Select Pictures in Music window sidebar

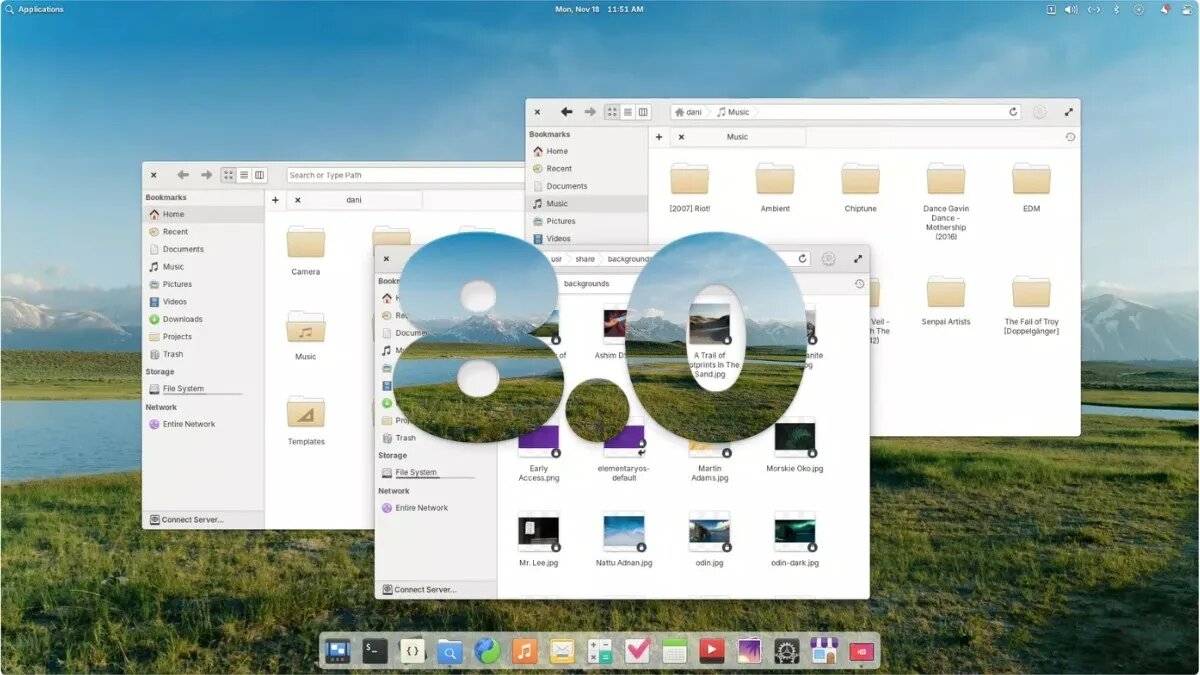click(x=588, y=221)
